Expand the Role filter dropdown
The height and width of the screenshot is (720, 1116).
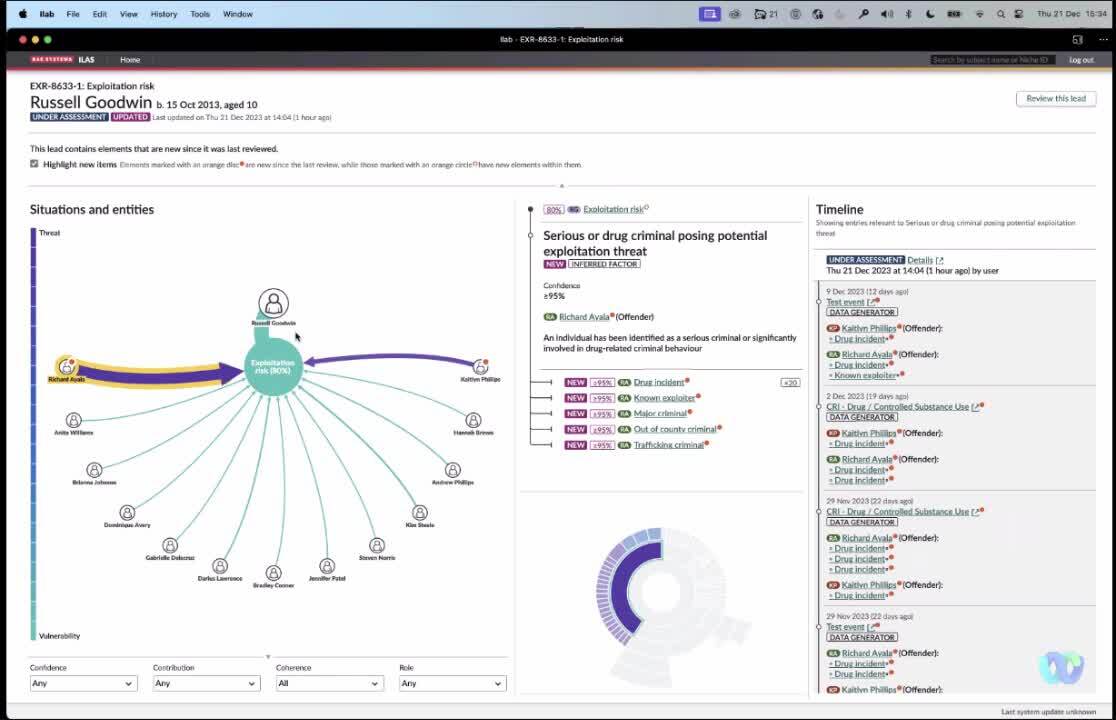pos(451,683)
